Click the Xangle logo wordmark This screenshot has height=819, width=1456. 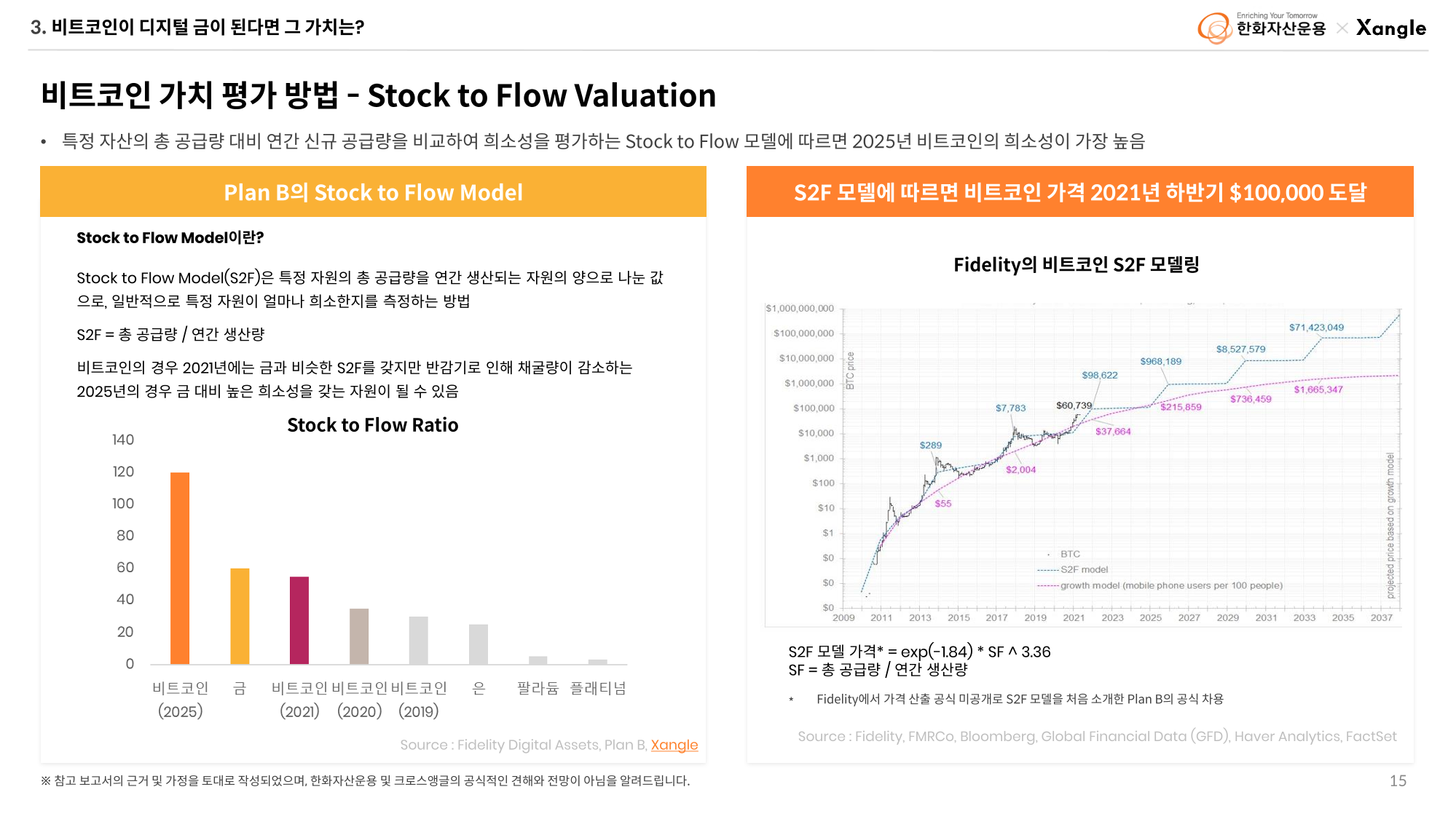click(x=1390, y=28)
